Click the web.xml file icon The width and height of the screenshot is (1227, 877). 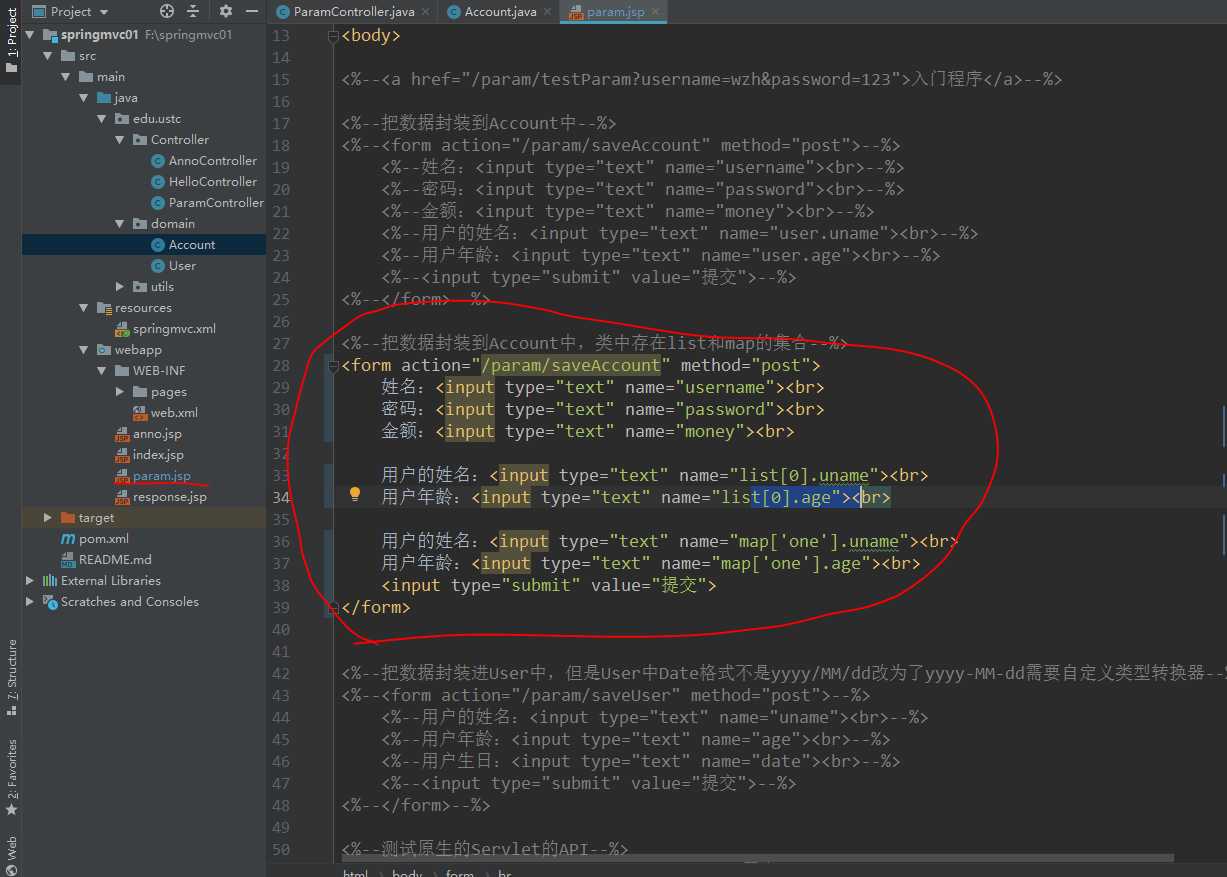point(140,413)
